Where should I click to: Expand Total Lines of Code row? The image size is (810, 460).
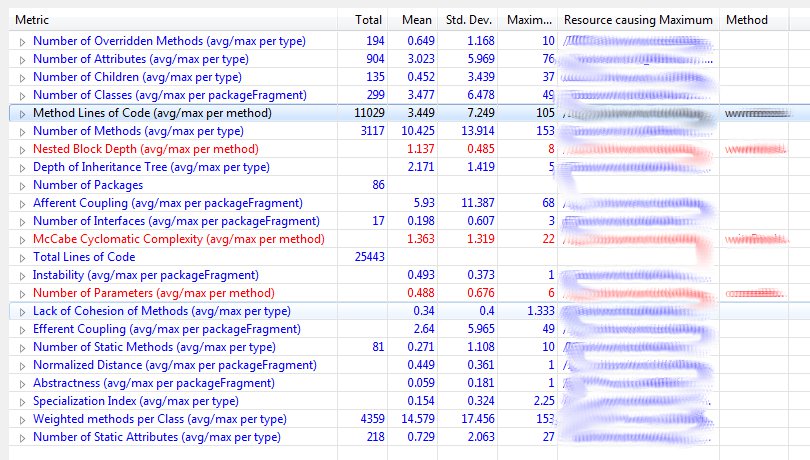pos(22,258)
